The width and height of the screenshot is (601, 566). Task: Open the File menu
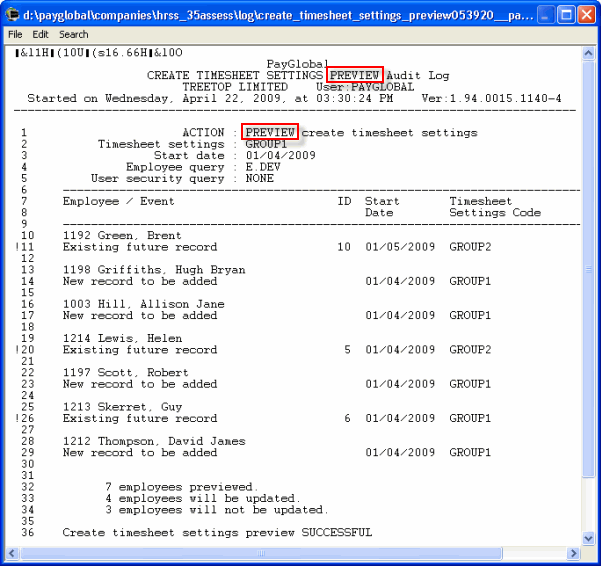click(x=15, y=34)
